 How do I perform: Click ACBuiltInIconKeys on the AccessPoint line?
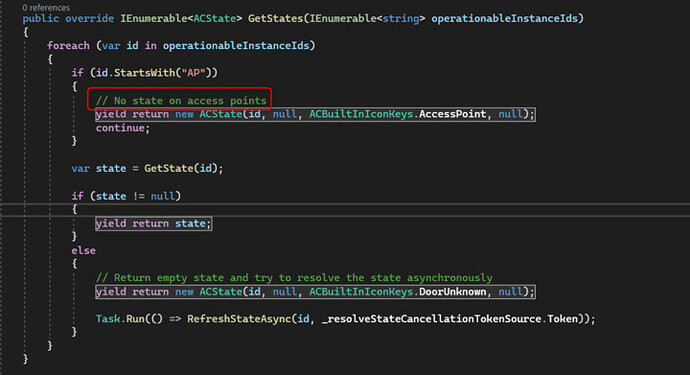[361, 114]
